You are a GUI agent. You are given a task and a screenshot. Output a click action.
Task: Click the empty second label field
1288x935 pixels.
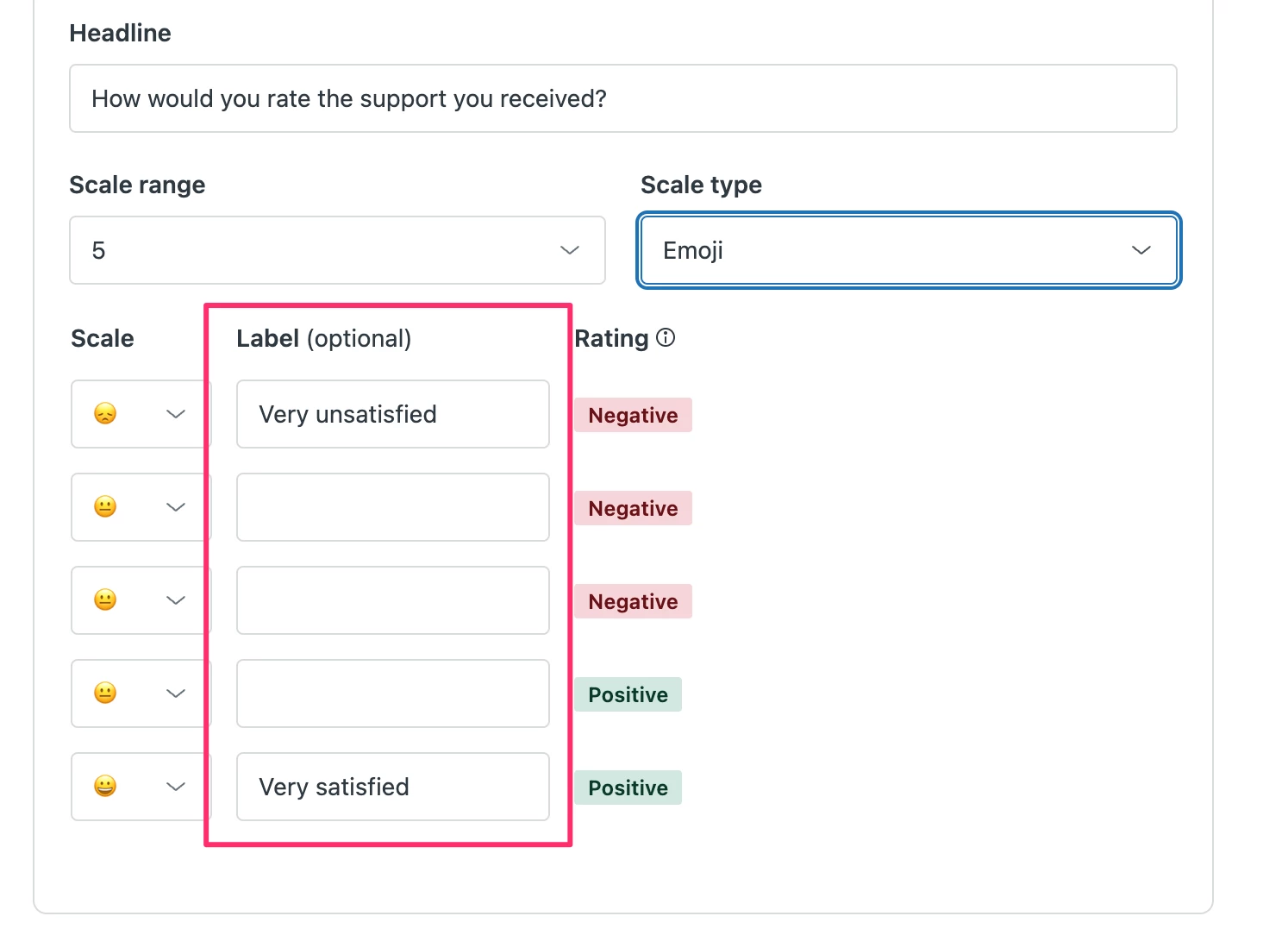click(x=392, y=507)
